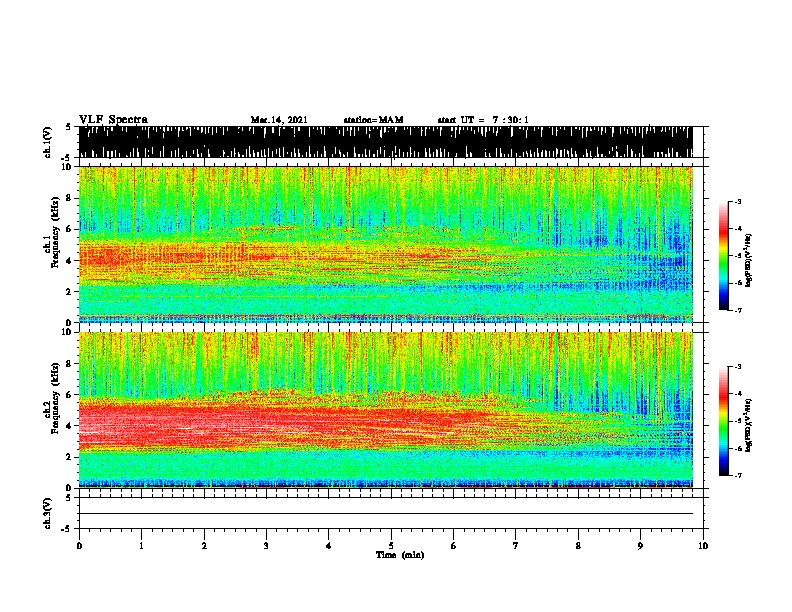
Task: Click the log(PSD) label beside ch.1 colorbar
Action: pos(749,260)
